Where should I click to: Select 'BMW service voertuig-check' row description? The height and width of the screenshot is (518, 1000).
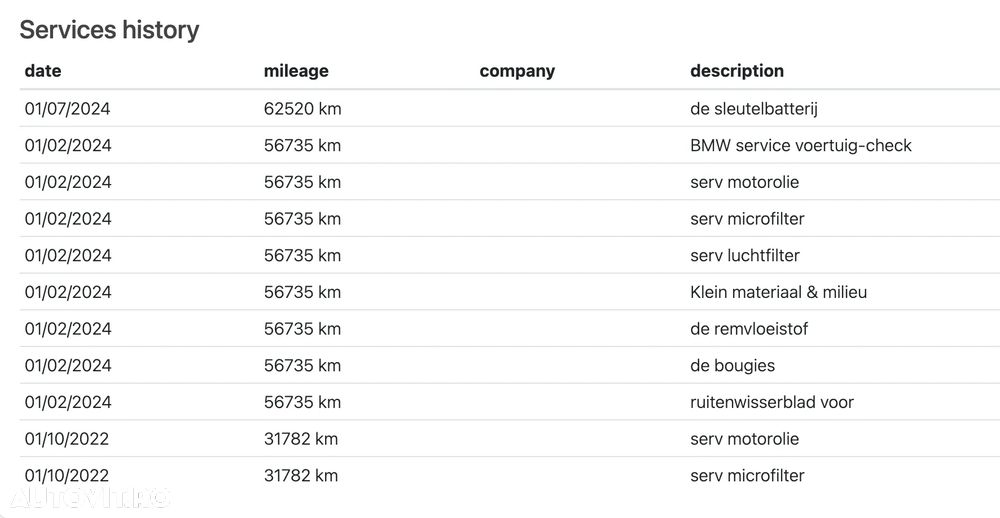point(800,145)
